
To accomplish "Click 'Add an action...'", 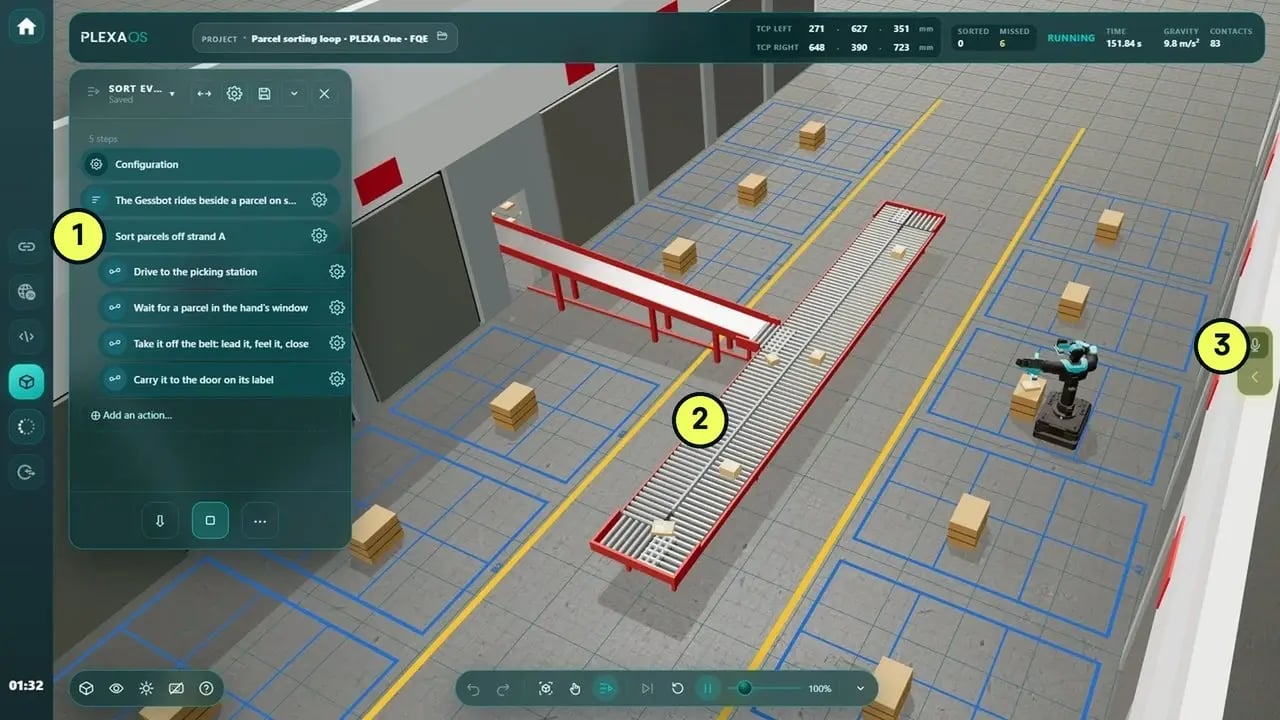I will (x=131, y=415).
